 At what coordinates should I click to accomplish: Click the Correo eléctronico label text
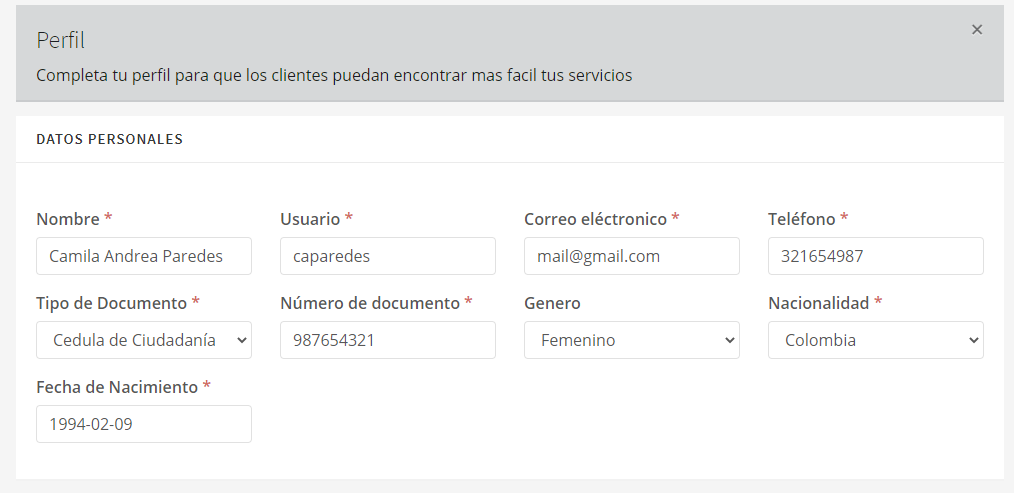[x=594, y=219]
